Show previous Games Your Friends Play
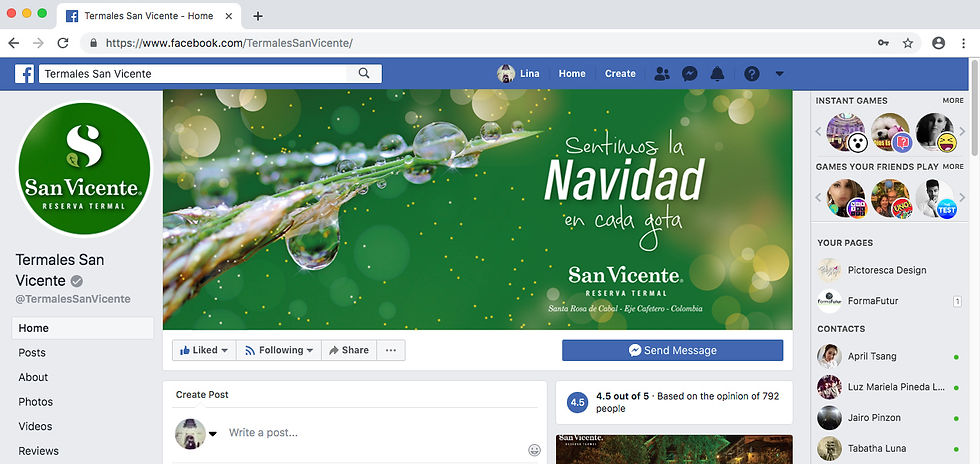 tap(819, 198)
